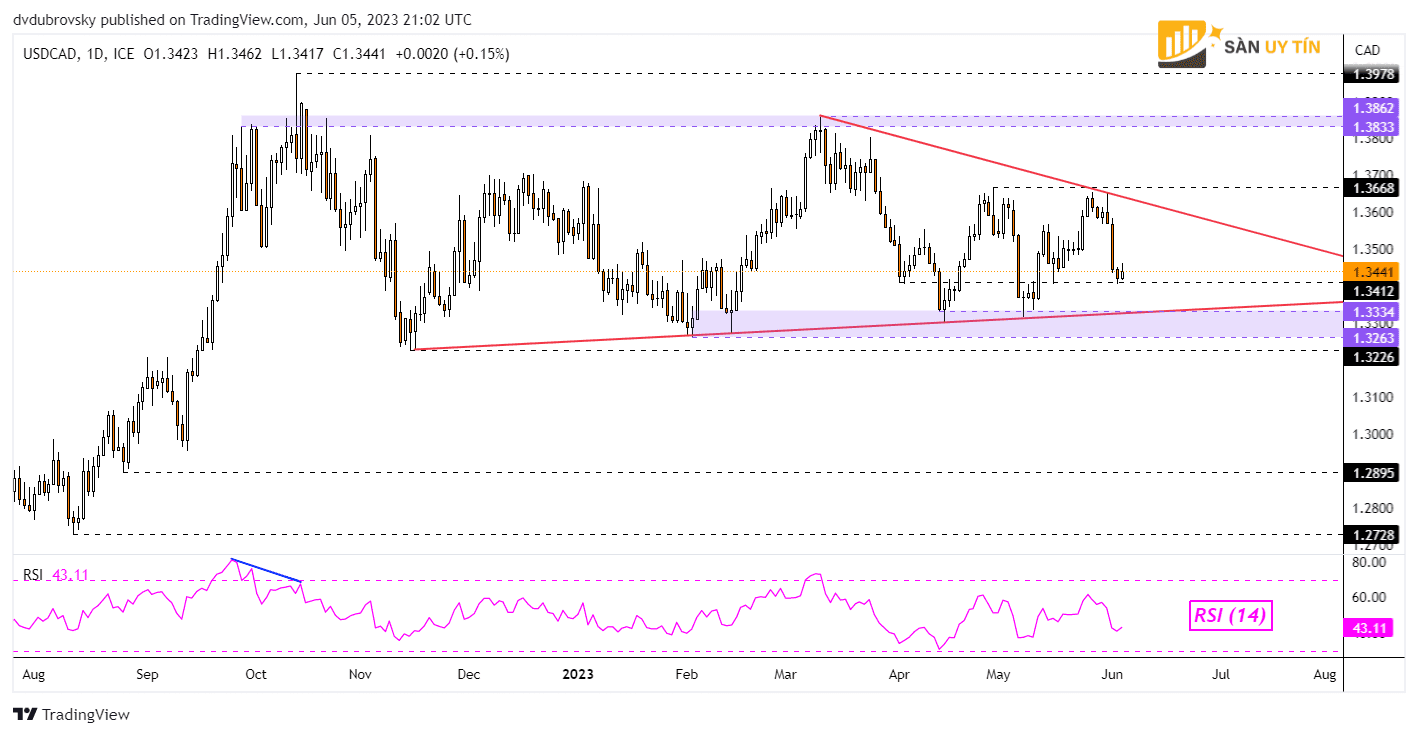Click the CAD currency label above price axis

click(x=1367, y=50)
